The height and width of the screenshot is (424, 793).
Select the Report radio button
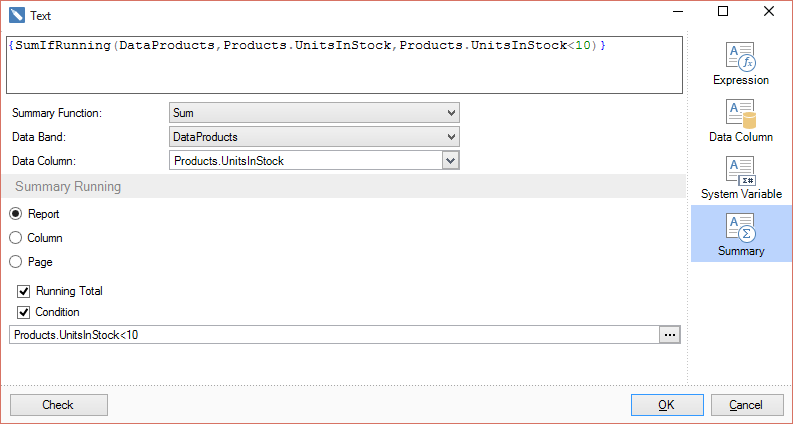pyautogui.click(x=16, y=214)
